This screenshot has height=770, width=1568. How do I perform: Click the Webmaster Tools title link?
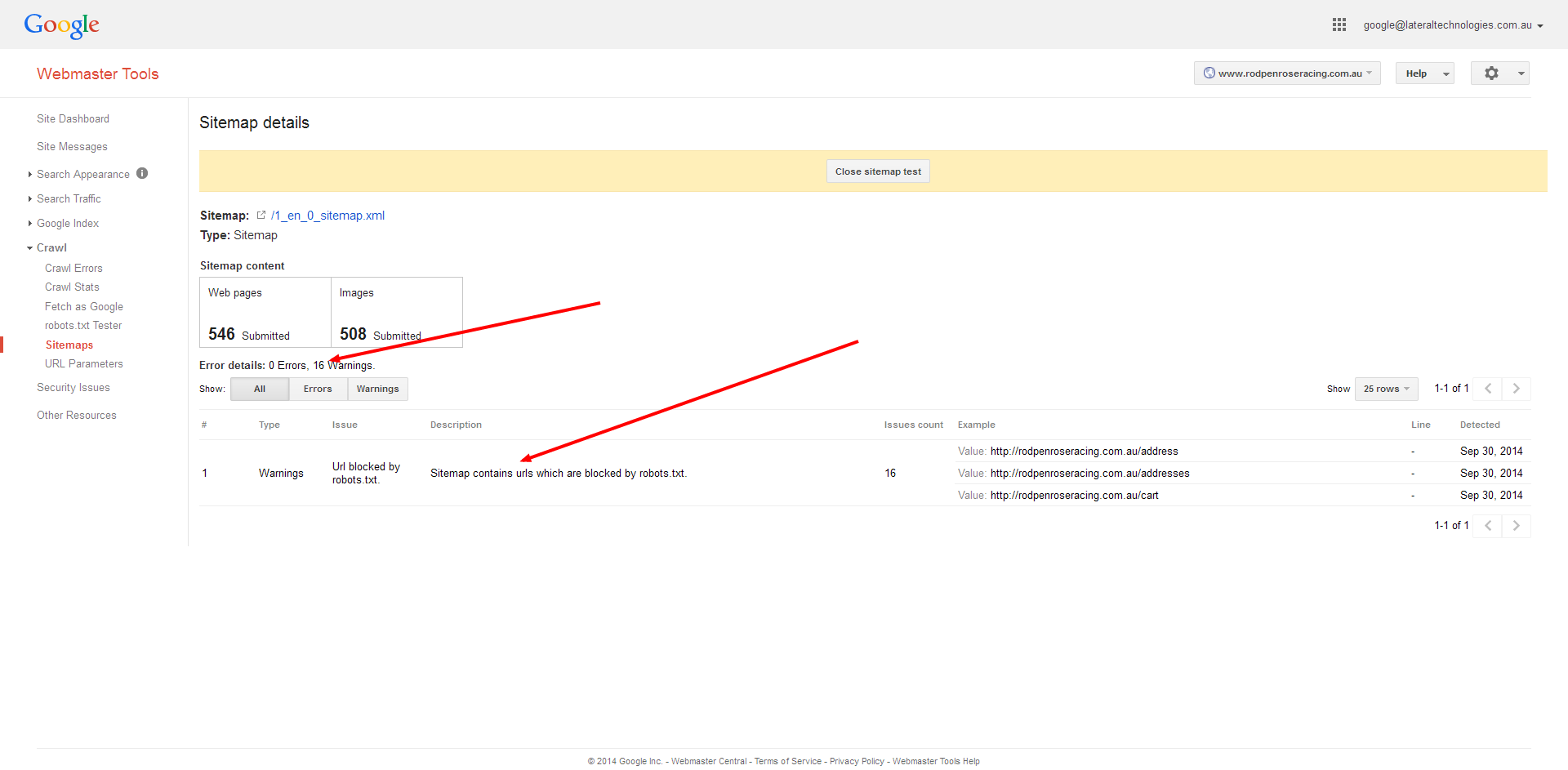coord(98,73)
